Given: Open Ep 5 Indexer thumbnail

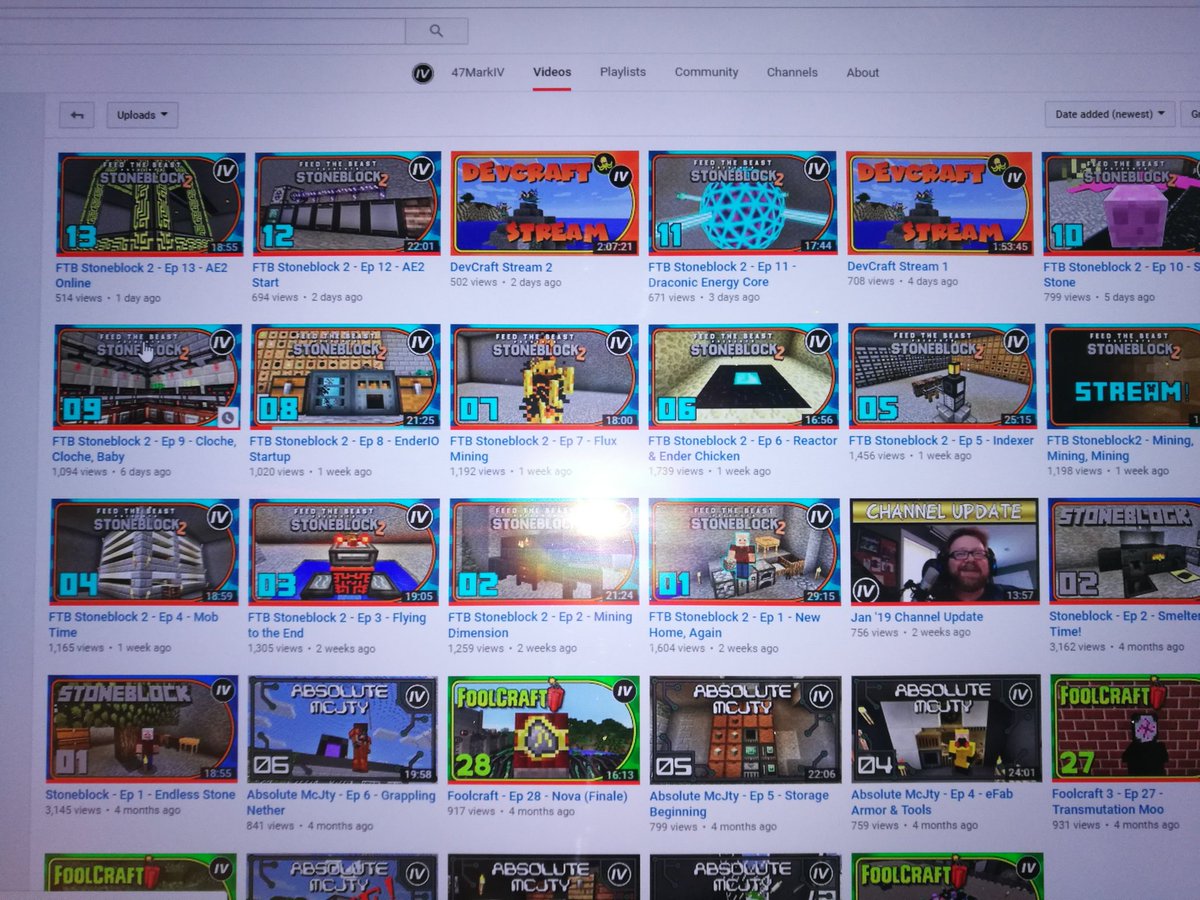Looking at the screenshot, I should tap(942, 376).
